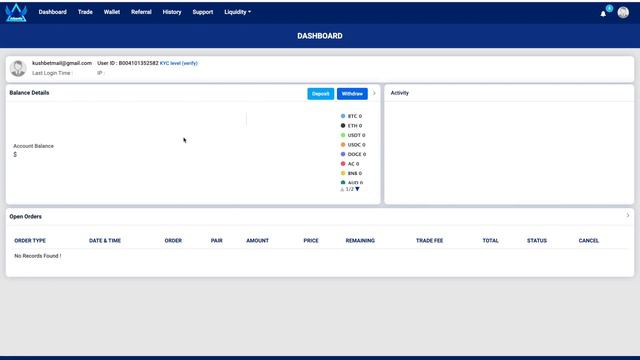Screen dimensions: 640x360
Task: Open the notifications bell icon
Action: pyautogui.click(x=603, y=13)
